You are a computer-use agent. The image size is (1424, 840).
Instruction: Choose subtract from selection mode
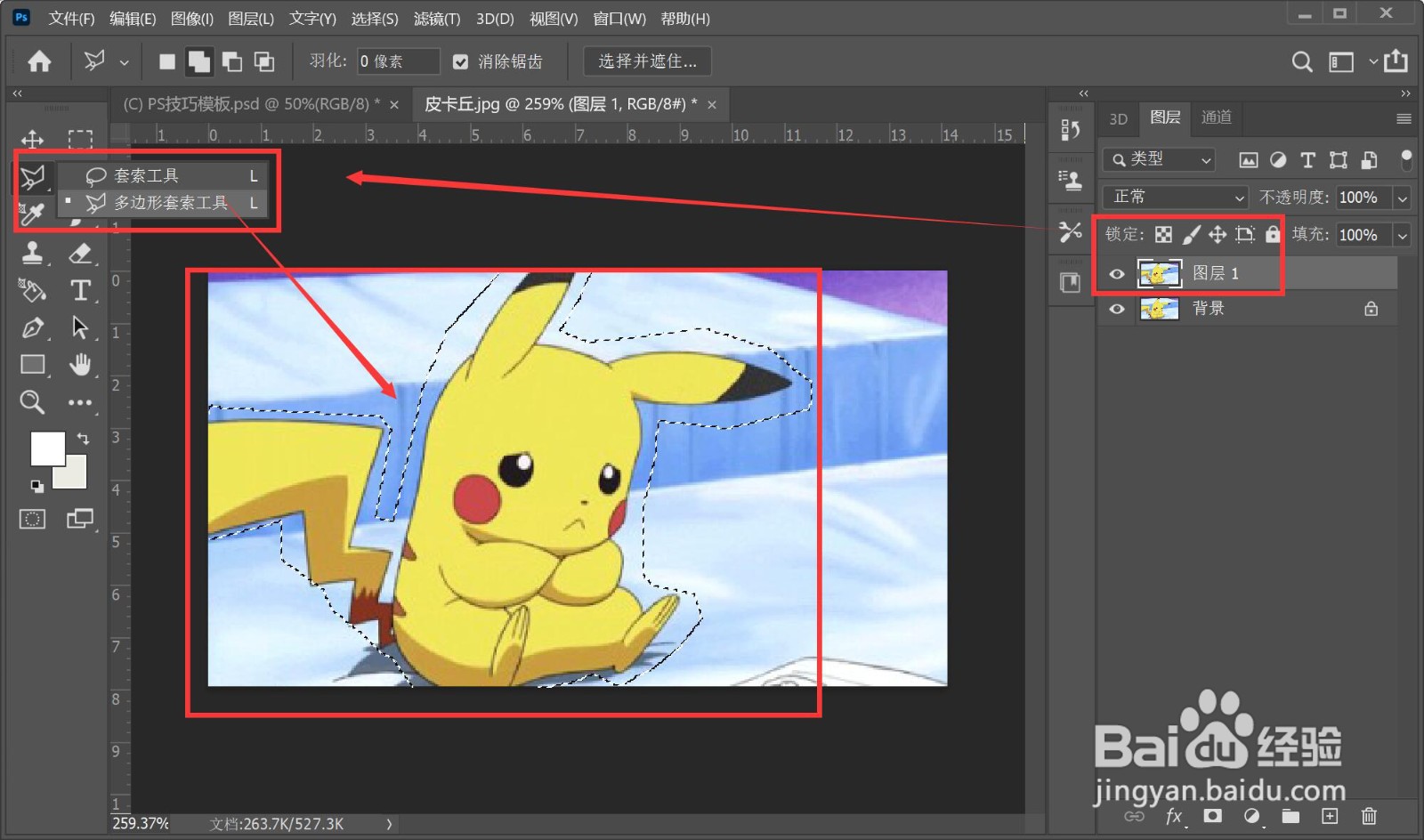pyautogui.click(x=231, y=61)
